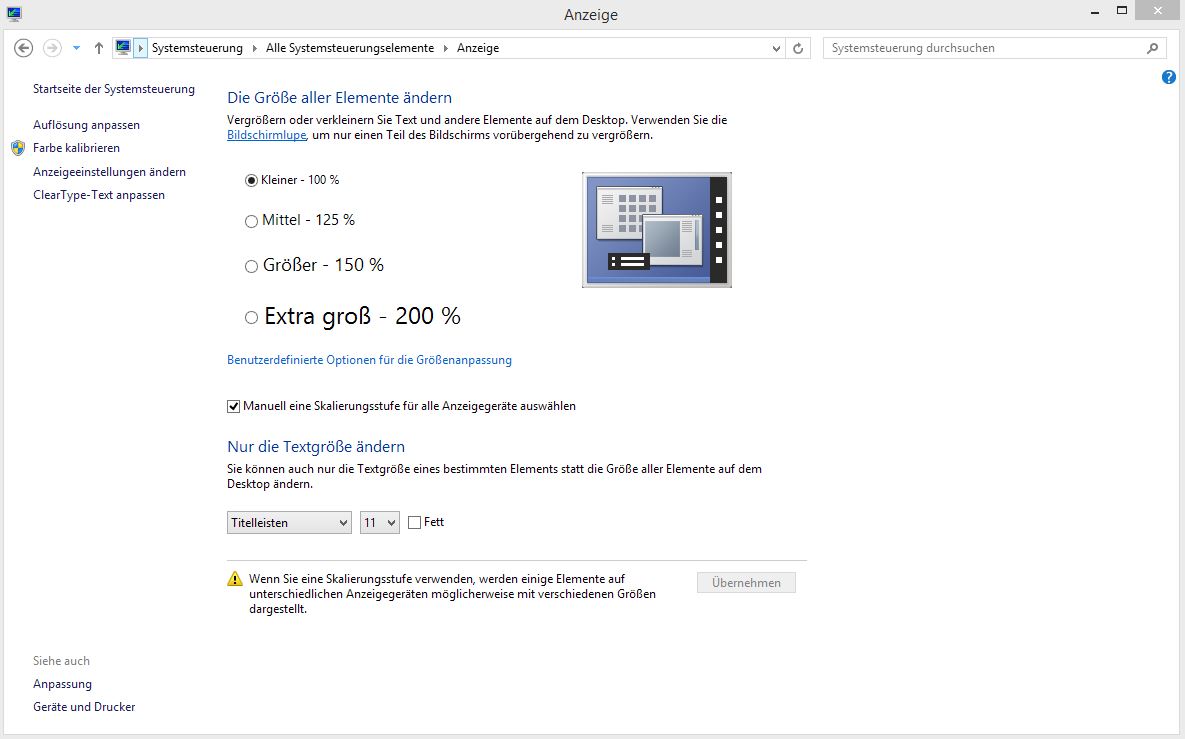This screenshot has height=739, width=1185.
Task: Open Auflösung anpassen link
Action: [86, 125]
